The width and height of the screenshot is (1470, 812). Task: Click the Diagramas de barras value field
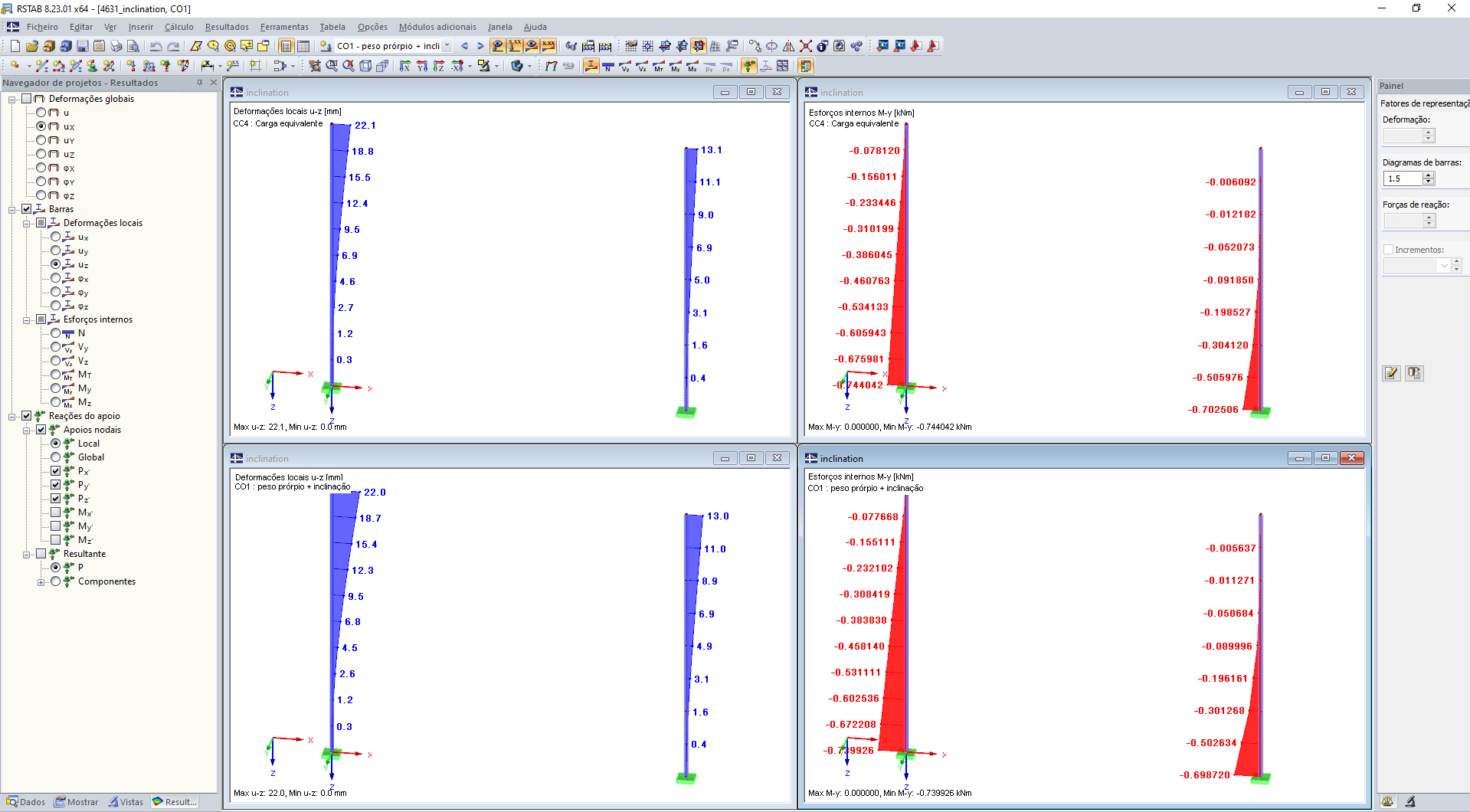tap(1403, 178)
